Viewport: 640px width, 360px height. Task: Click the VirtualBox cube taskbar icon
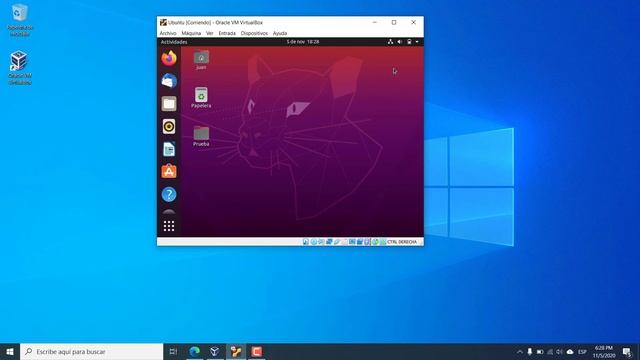coord(215,351)
